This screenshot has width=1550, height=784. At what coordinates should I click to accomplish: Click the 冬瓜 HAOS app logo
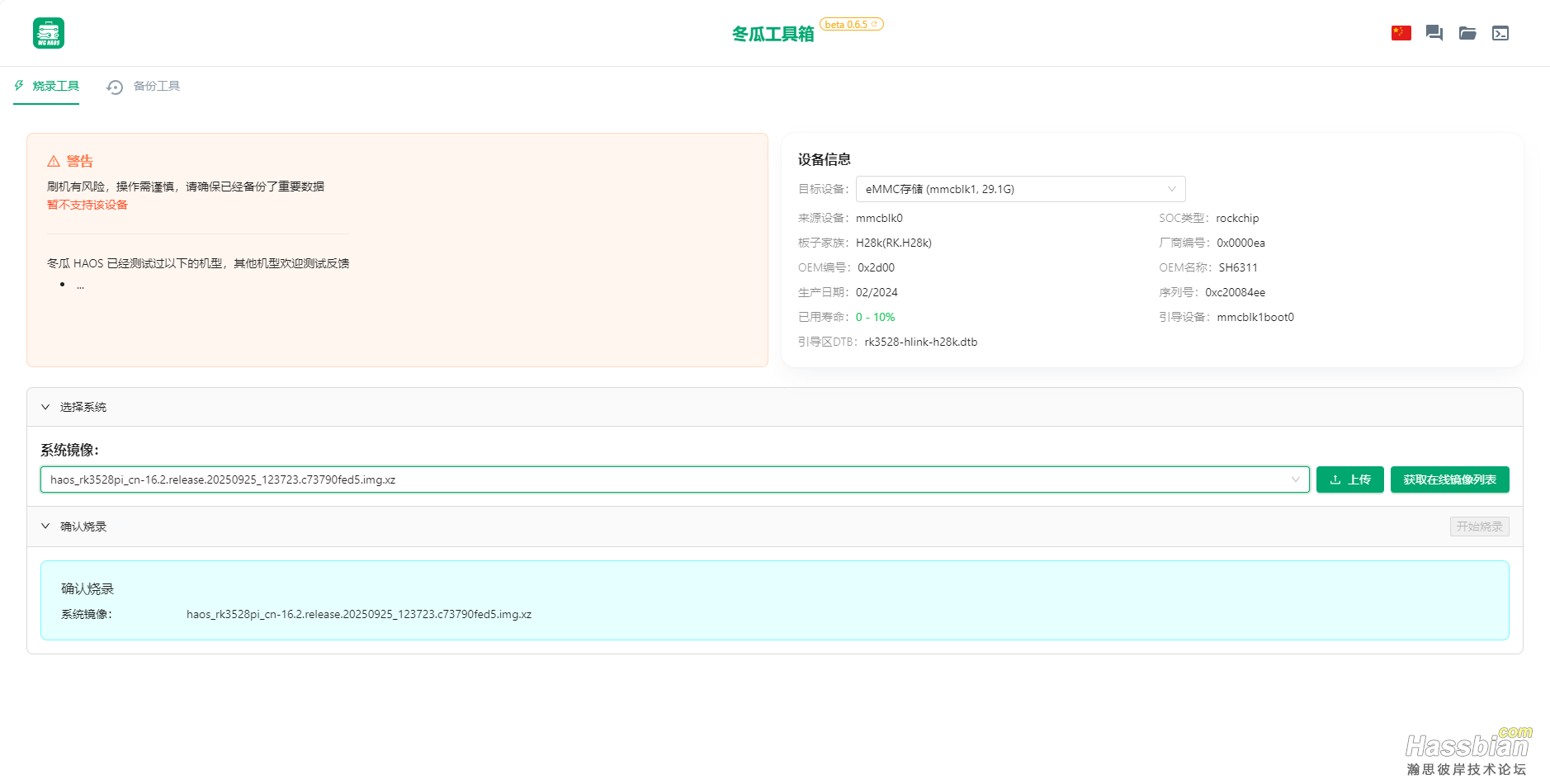coord(49,33)
